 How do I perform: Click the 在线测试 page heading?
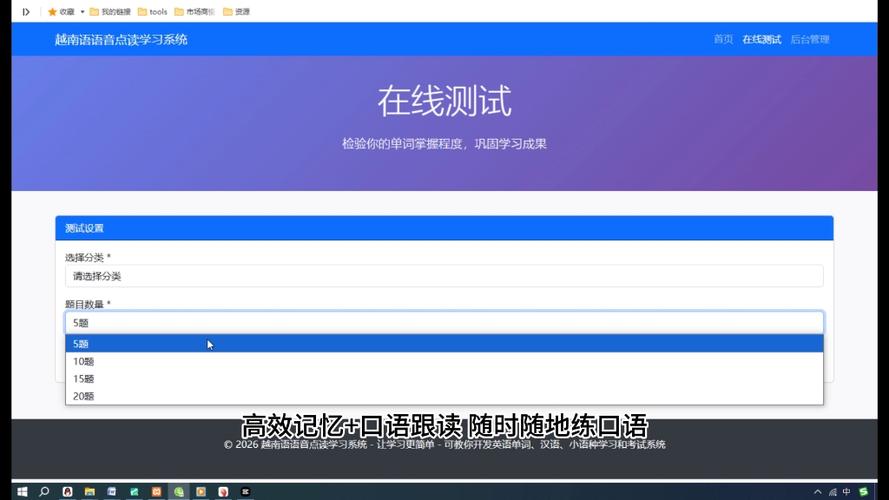444,101
